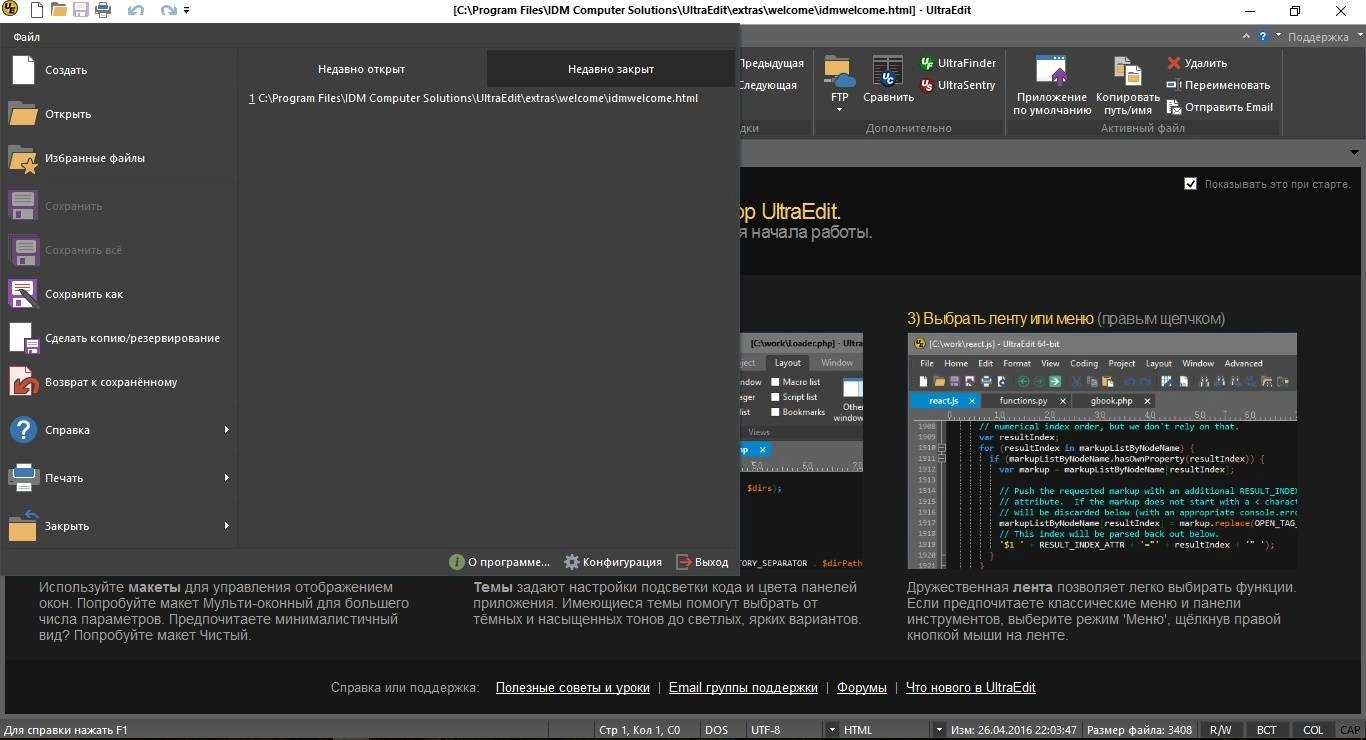The image size is (1366, 740).
Task: Collapse the ribbon with up chevron
Action: point(1244,36)
